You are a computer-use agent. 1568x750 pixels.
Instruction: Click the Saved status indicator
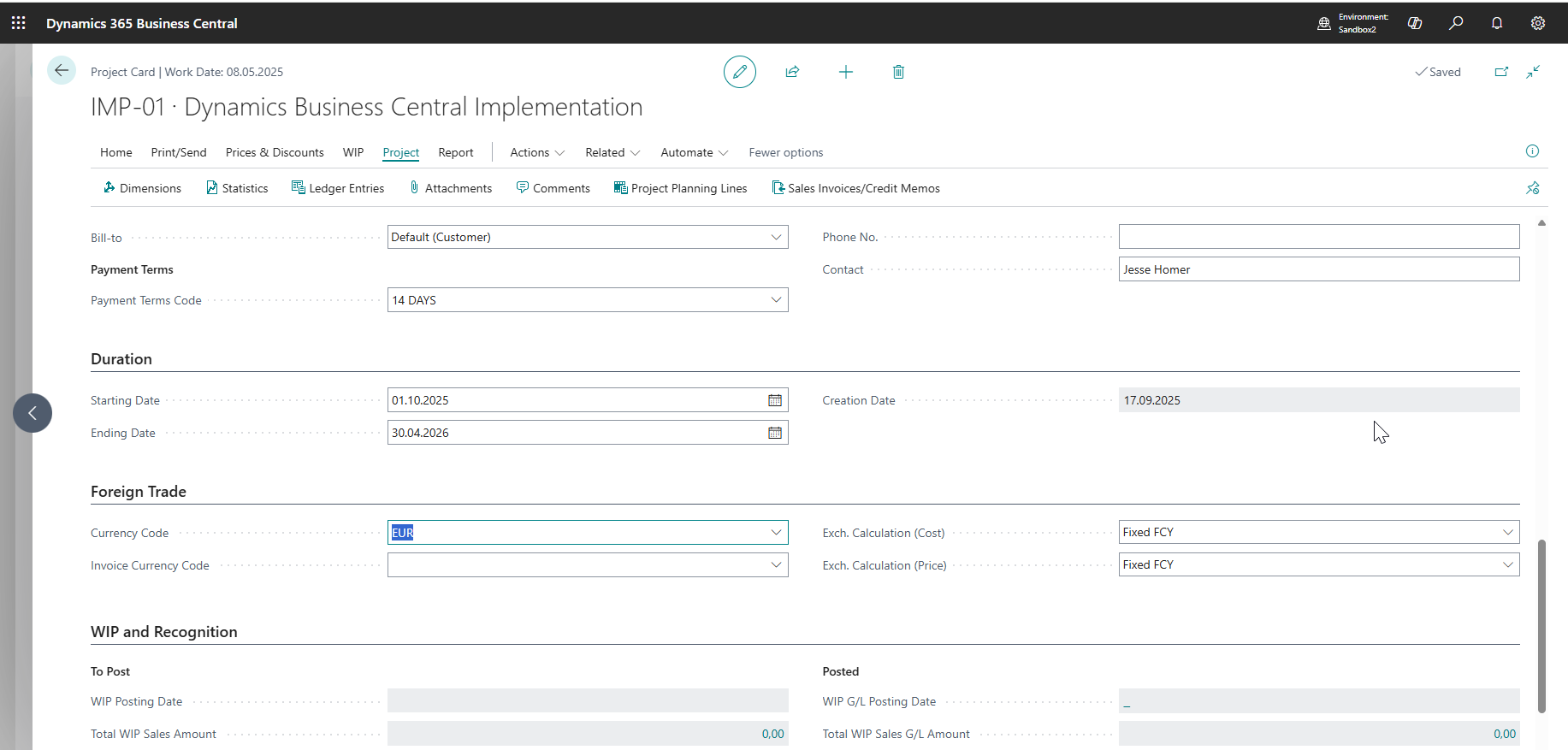point(1438,72)
